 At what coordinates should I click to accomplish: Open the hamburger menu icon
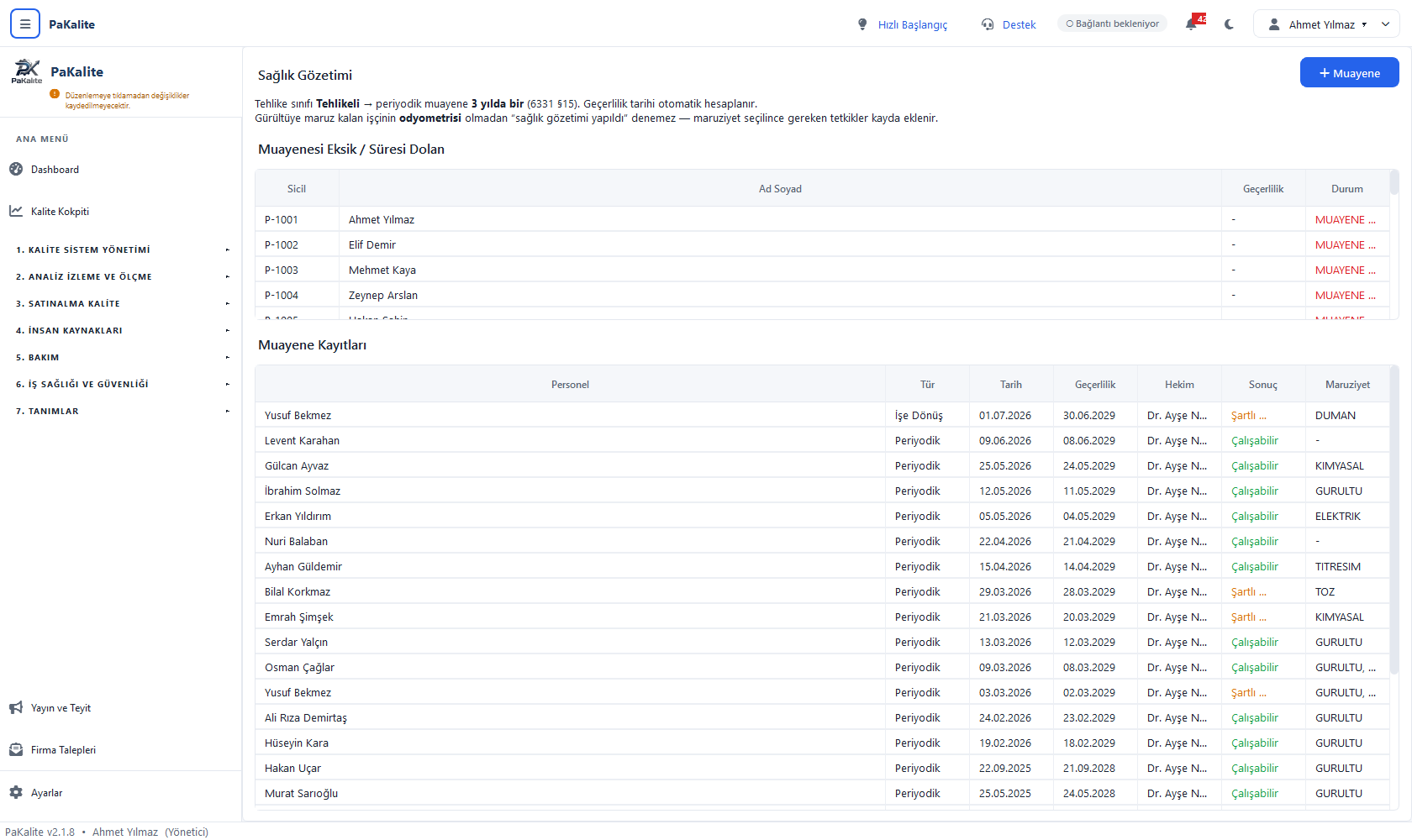(x=25, y=24)
